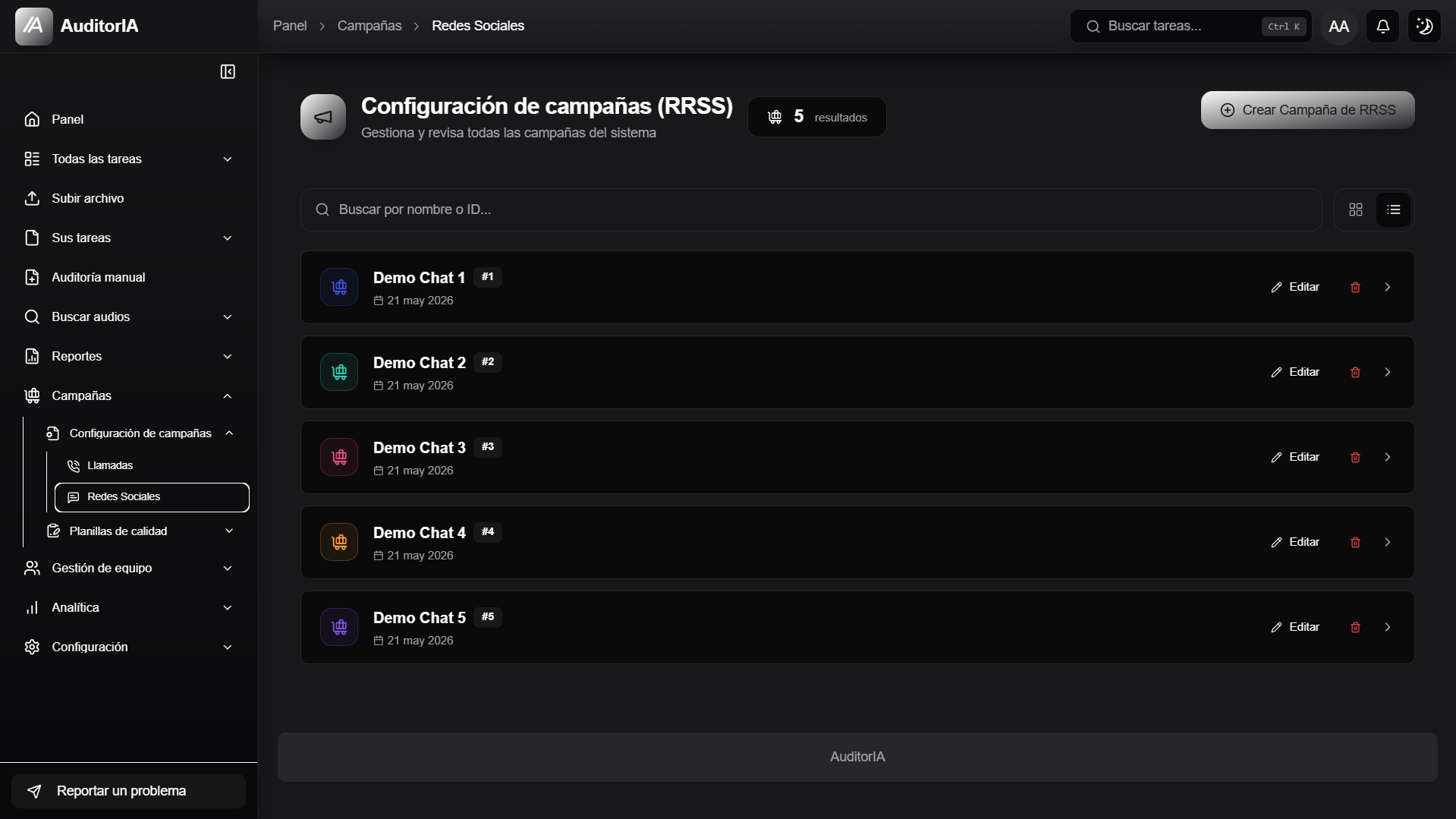Open Subir archivo page

[x=128, y=198]
